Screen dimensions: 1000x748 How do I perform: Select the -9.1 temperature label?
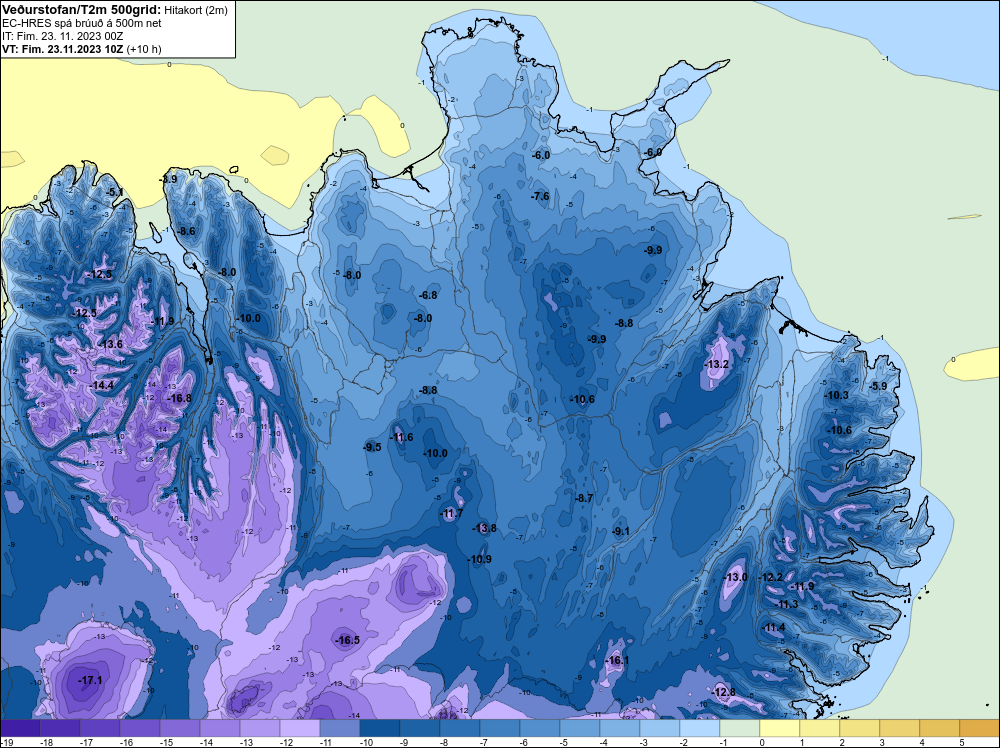621,532
